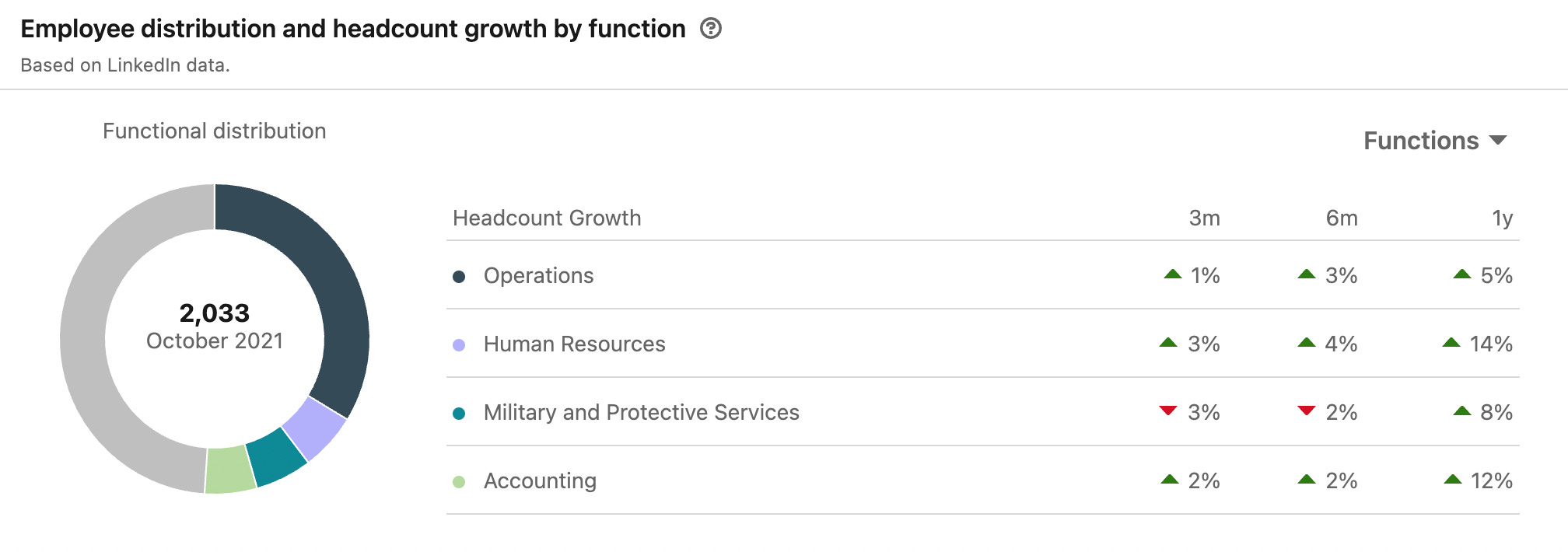Select the 3m column header
The height and width of the screenshot is (552, 1568).
click(x=1204, y=218)
